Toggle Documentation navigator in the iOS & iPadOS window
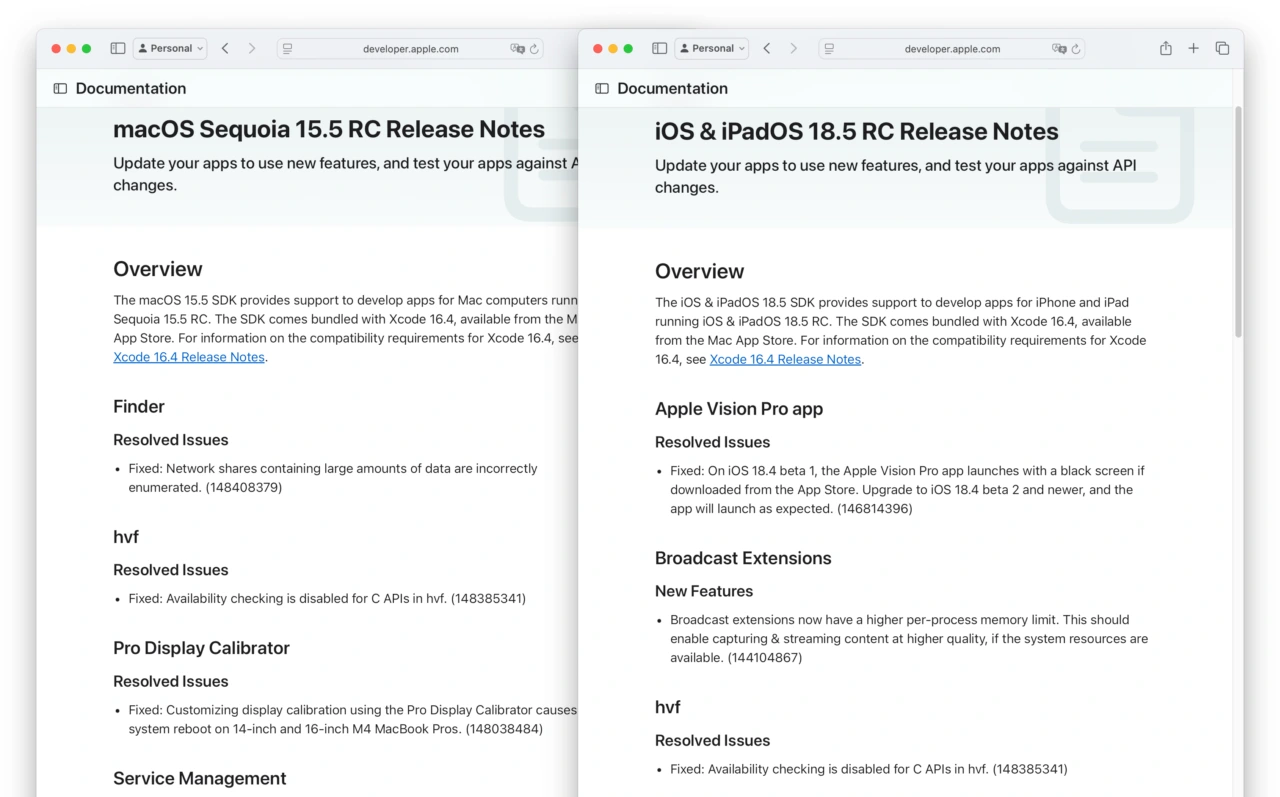This screenshot has height=797, width=1280. coord(602,88)
